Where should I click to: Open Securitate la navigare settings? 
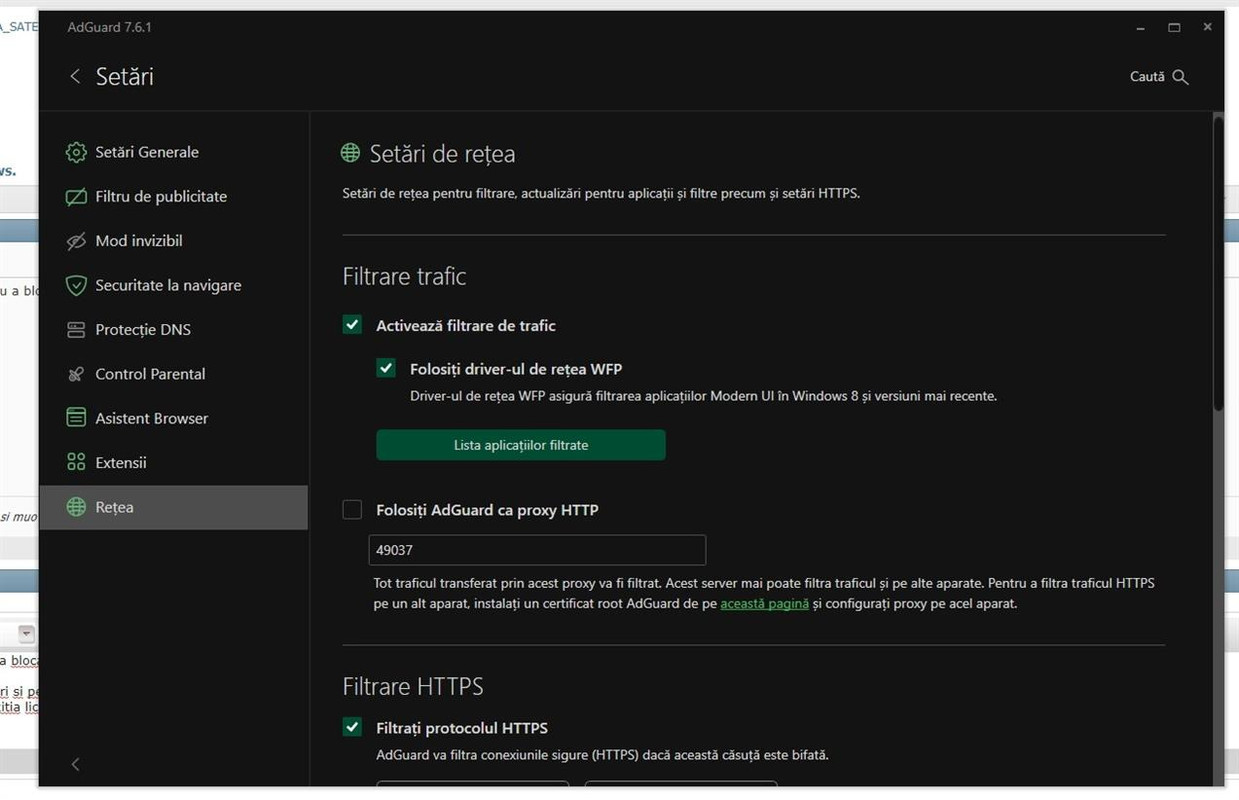click(174, 285)
